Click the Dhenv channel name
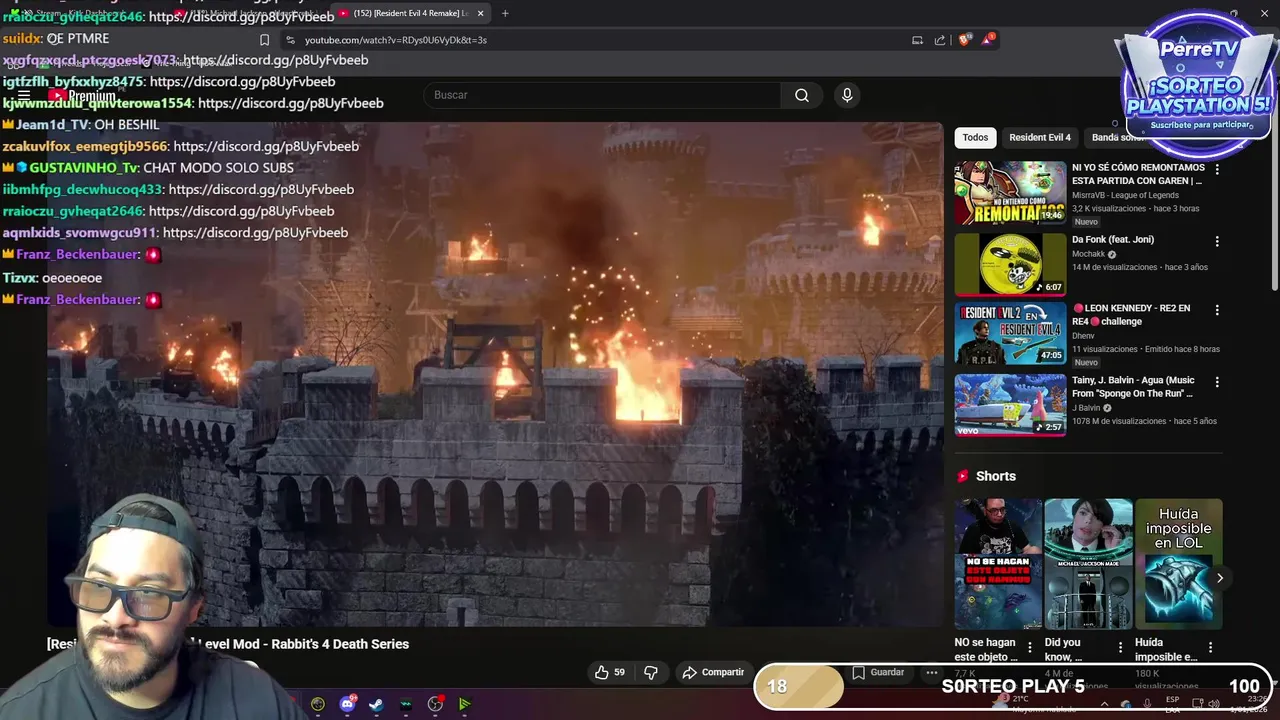1280x720 pixels. [x=1083, y=335]
